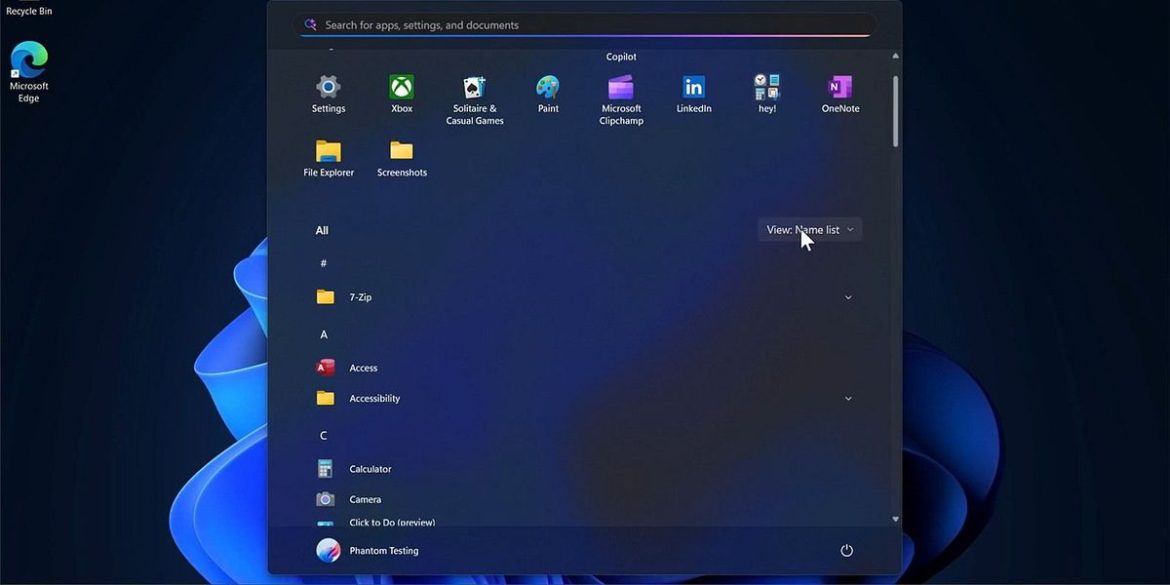The image size is (1170, 585).
Task: Click the Camera app icon
Action: tap(325, 499)
